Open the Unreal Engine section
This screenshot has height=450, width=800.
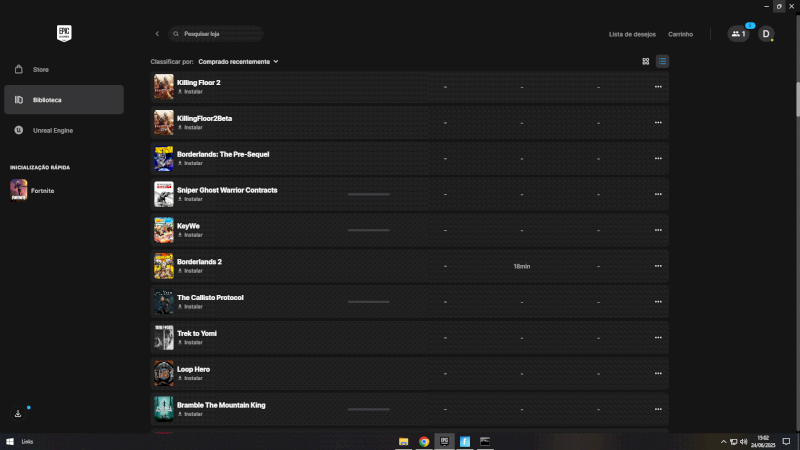pyautogui.click(x=52, y=130)
